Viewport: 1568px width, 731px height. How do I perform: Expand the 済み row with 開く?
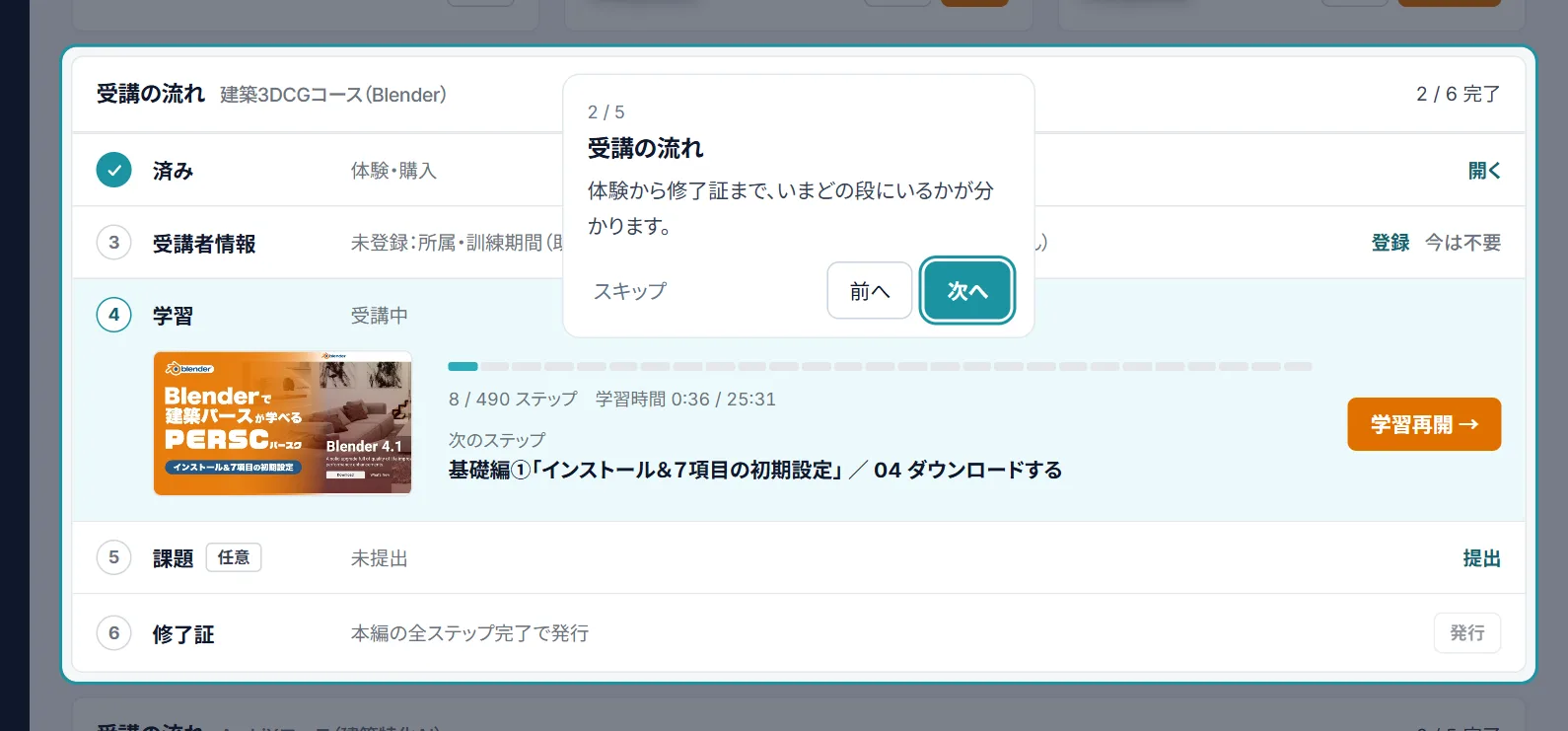[x=1484, y=171]
